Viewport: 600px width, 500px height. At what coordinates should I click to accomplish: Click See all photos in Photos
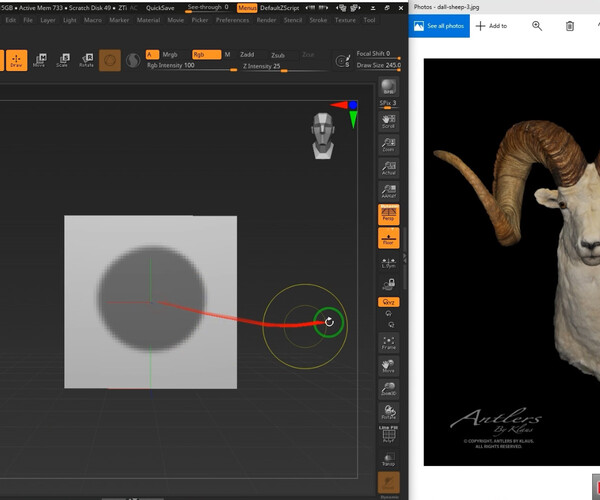coord(439,26)
